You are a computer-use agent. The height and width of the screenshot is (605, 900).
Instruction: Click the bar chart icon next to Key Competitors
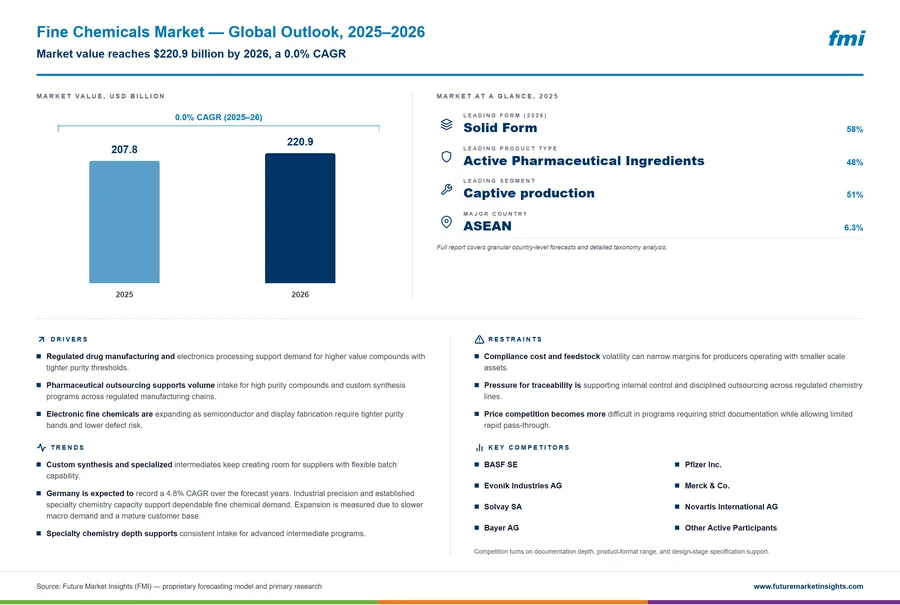click(479, 447)
